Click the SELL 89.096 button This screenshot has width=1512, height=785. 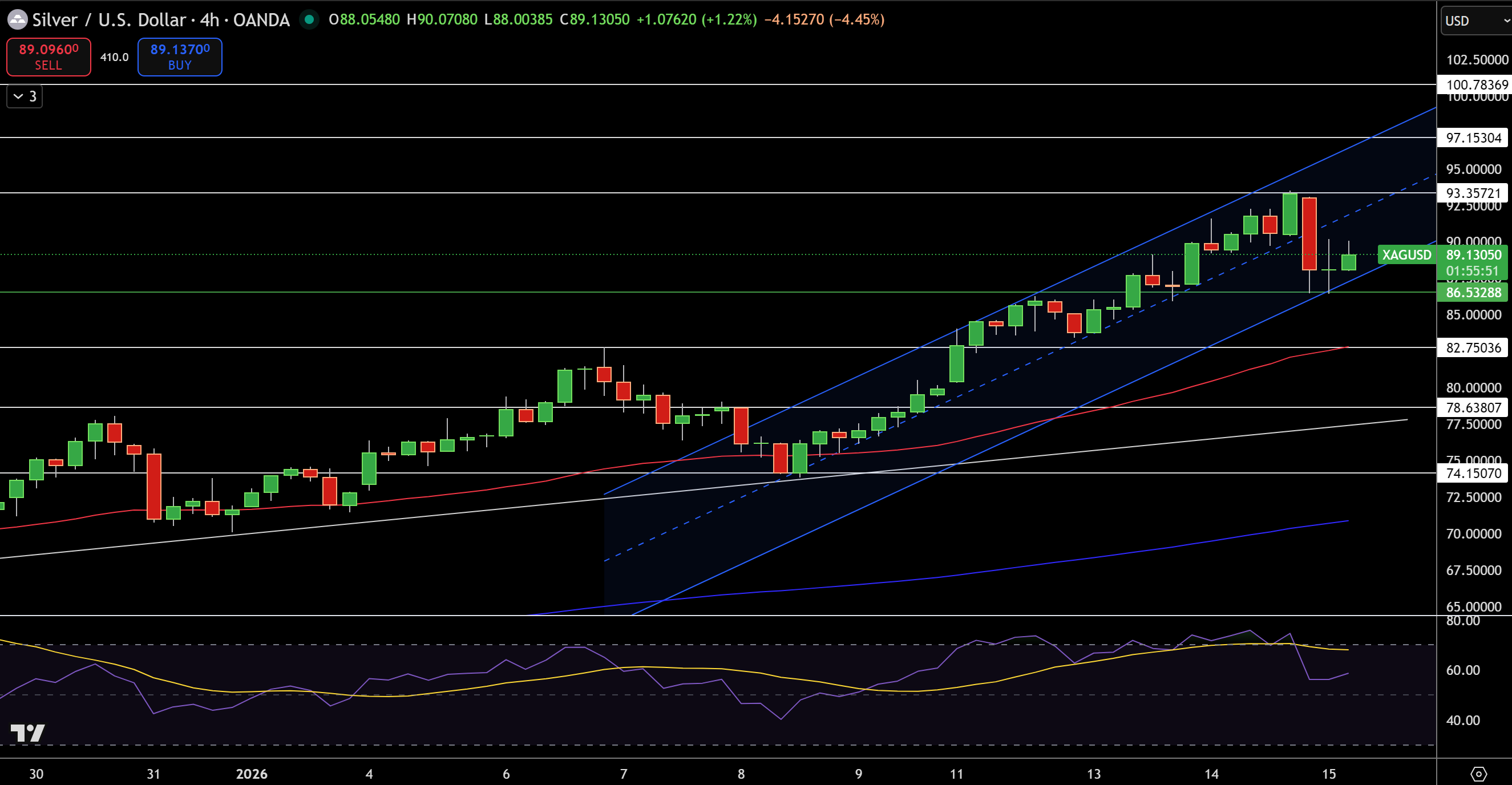click(48, 57)
